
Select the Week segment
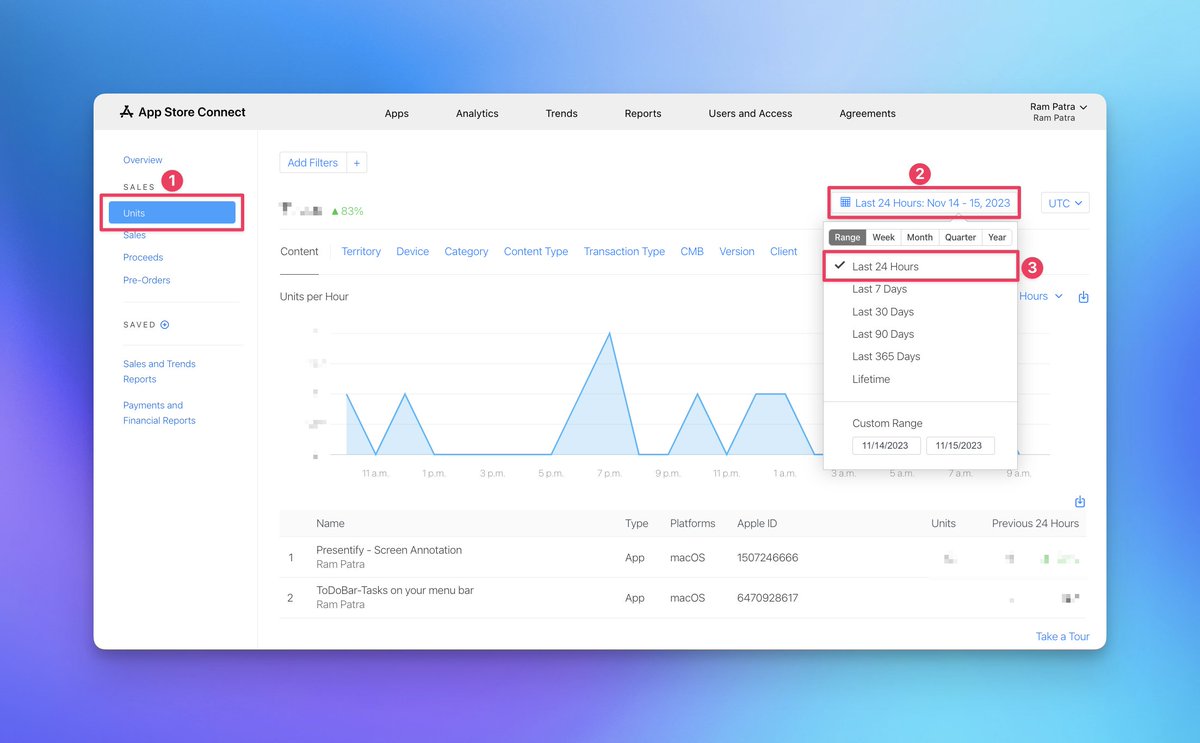(x=883, y=238)
